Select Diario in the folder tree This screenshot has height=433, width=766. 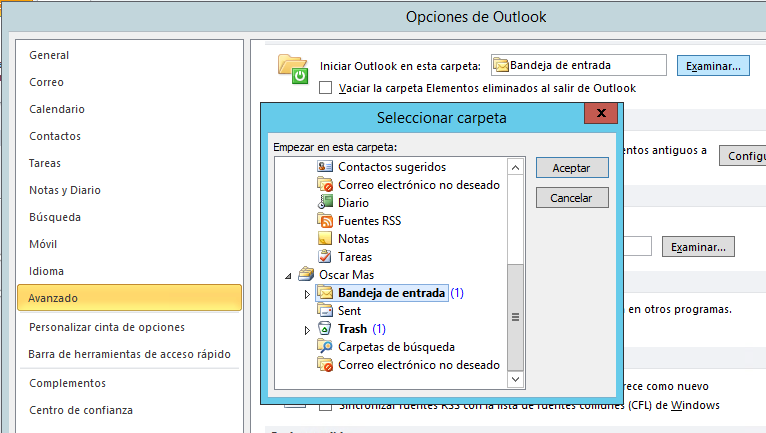pos(353,202)
